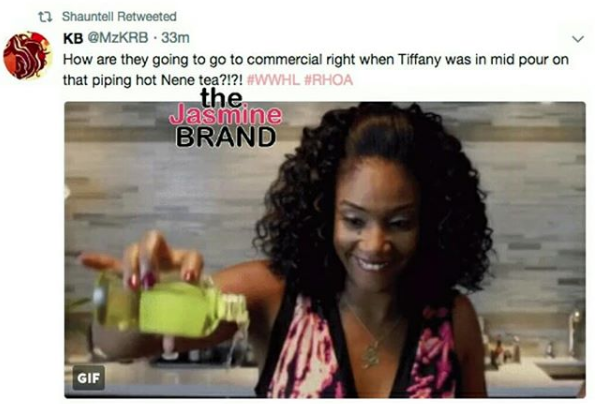
Task: Click the word Nene in the tweet
Action: click(177, 80)
